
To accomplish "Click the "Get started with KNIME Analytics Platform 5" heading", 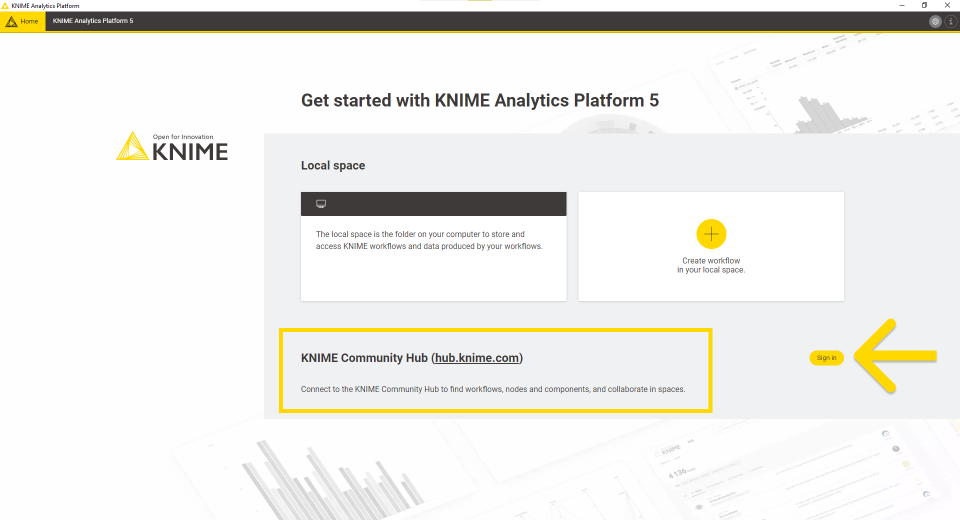I will tap(480, 100).
